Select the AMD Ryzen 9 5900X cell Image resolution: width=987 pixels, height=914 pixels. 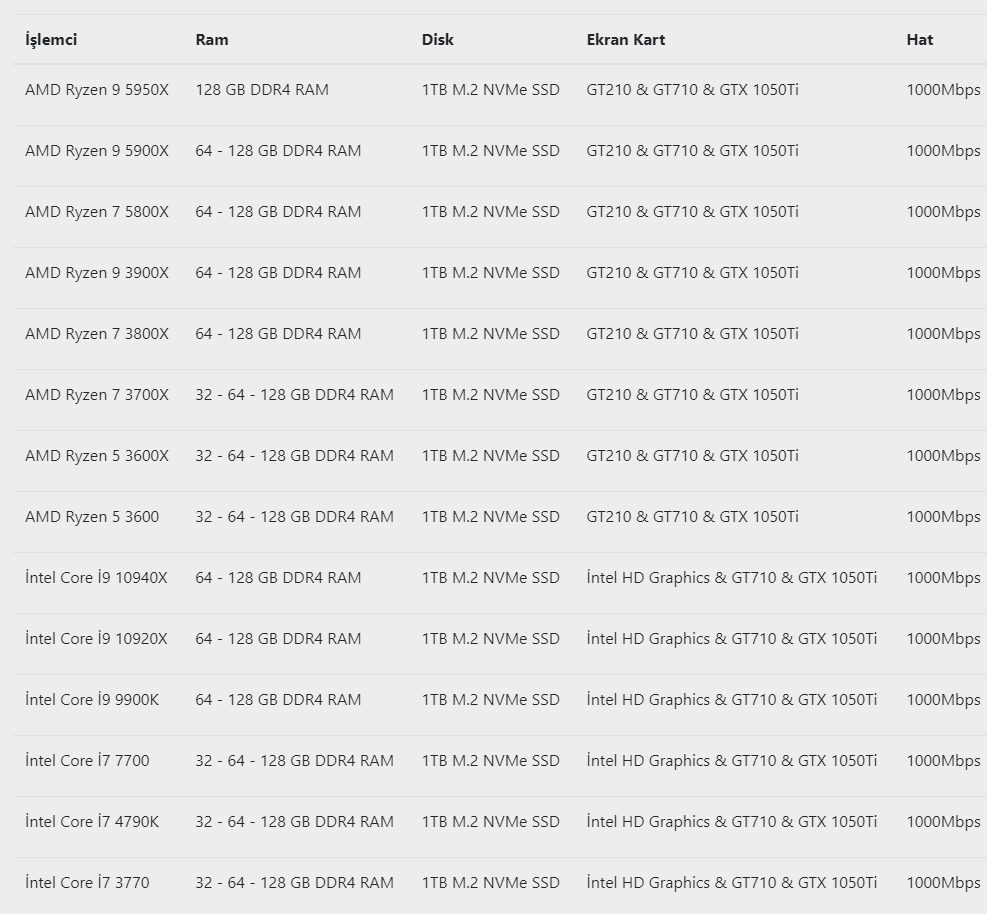97,151
